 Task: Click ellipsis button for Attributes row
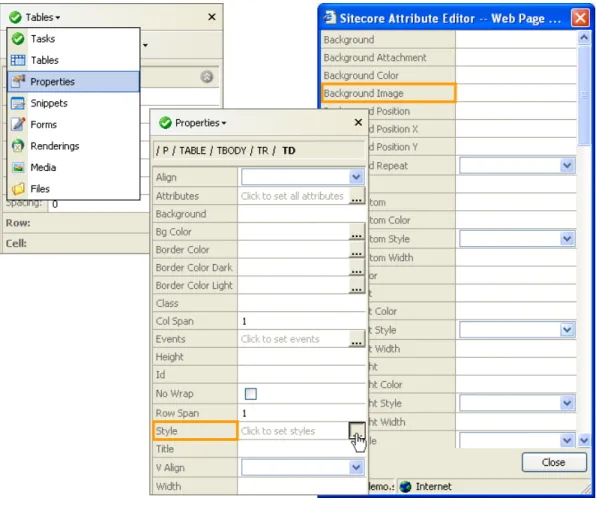(357, 196)
